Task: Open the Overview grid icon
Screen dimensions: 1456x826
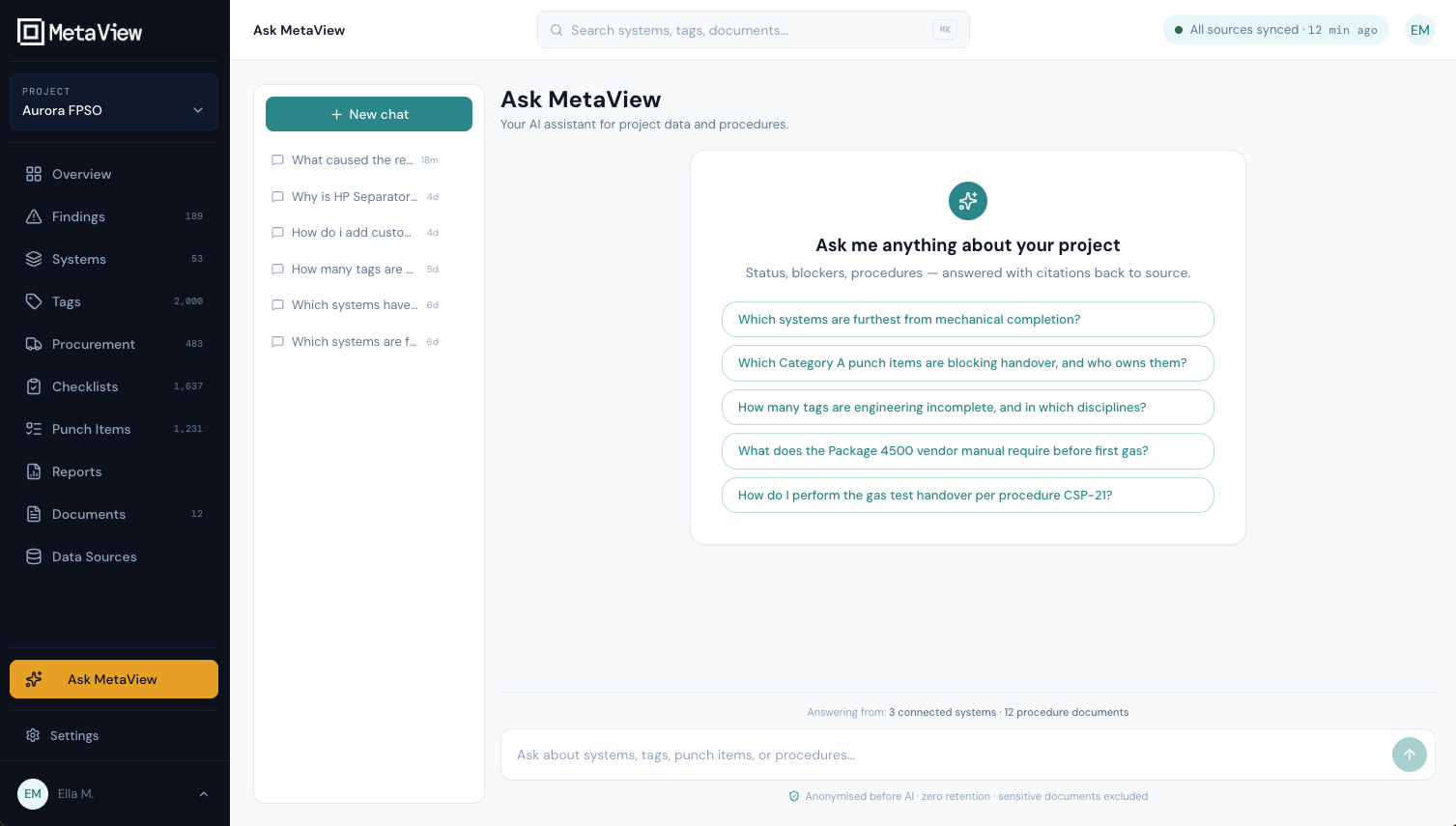Action: (x=34, y=174)
